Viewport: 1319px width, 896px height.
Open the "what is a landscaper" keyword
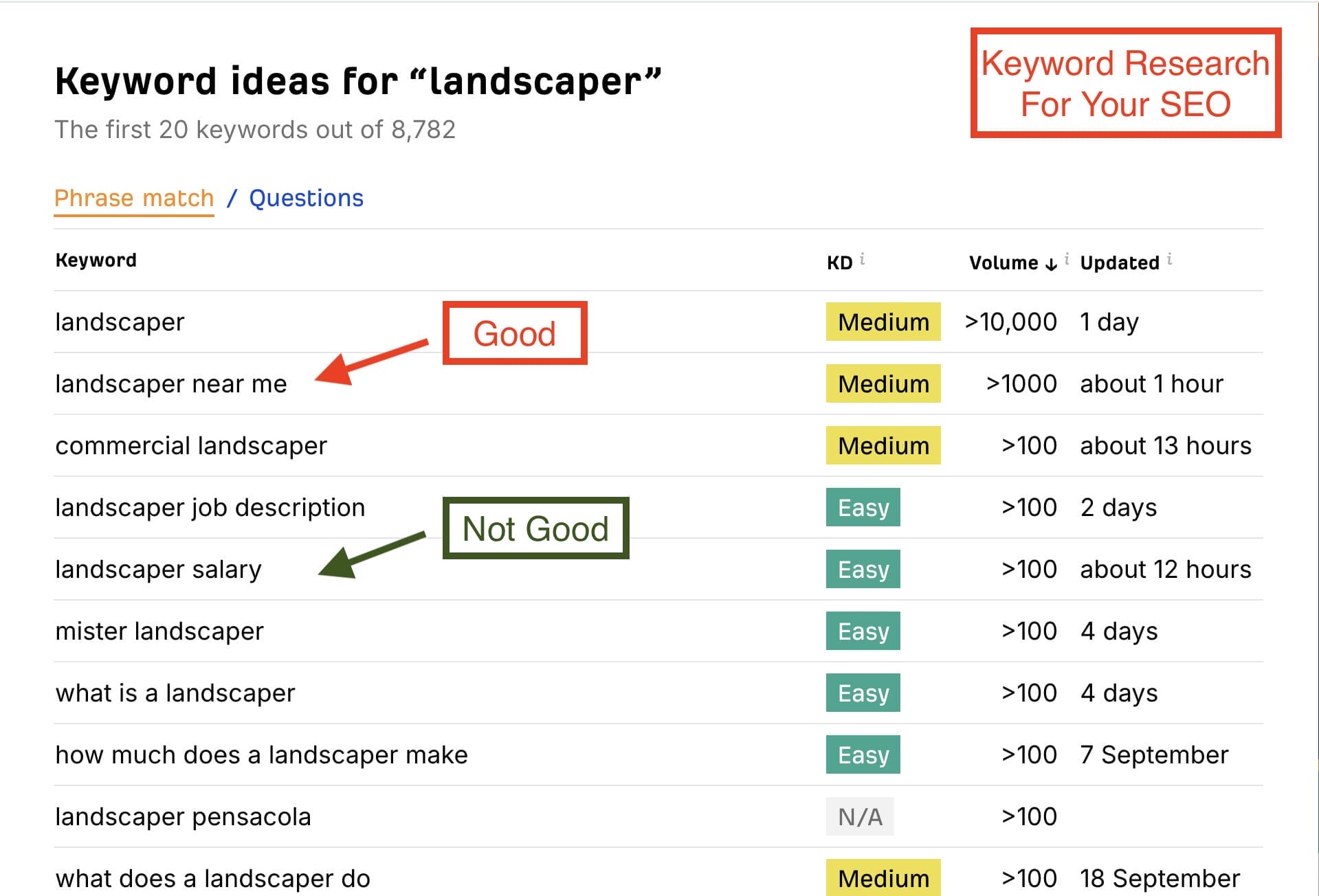175,693
